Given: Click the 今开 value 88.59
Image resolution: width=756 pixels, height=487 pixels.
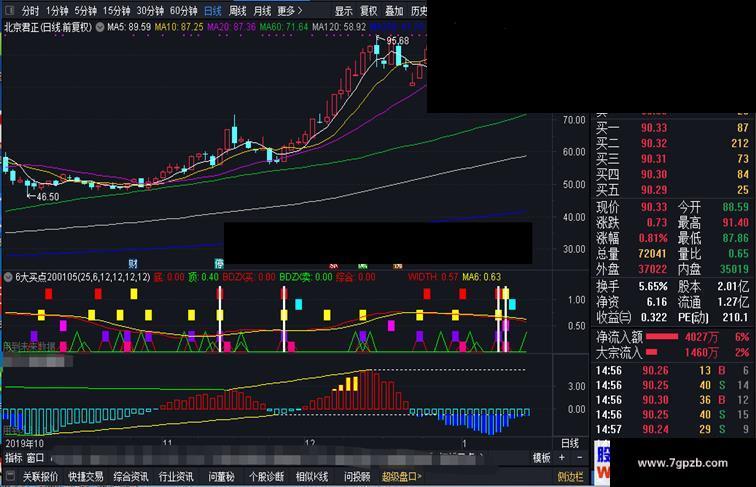Looking at the screenshot, I should pyautogui.click(x=735, y=207).
